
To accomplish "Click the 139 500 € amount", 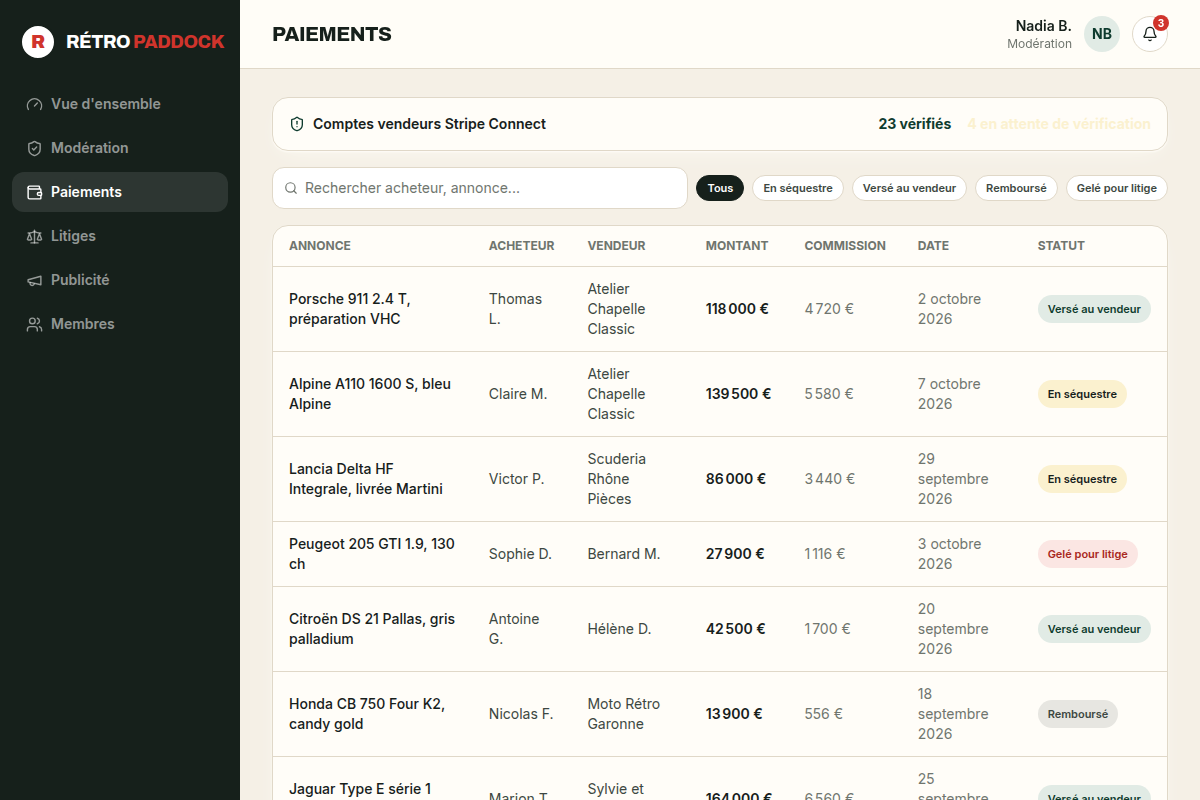I will (x=738, y=394).
